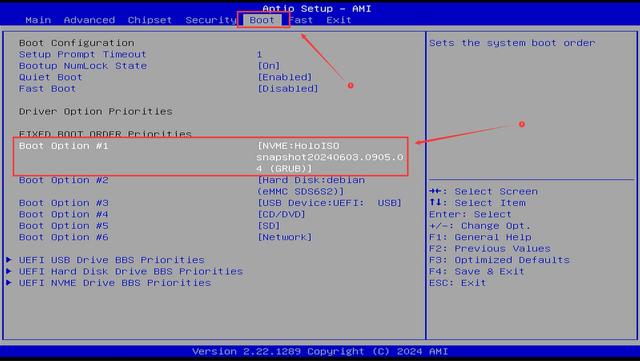Toggle Quiet Boot [Enabled] value
The height and width of the screenshot is (361, 640).
[x=284, y=77]
